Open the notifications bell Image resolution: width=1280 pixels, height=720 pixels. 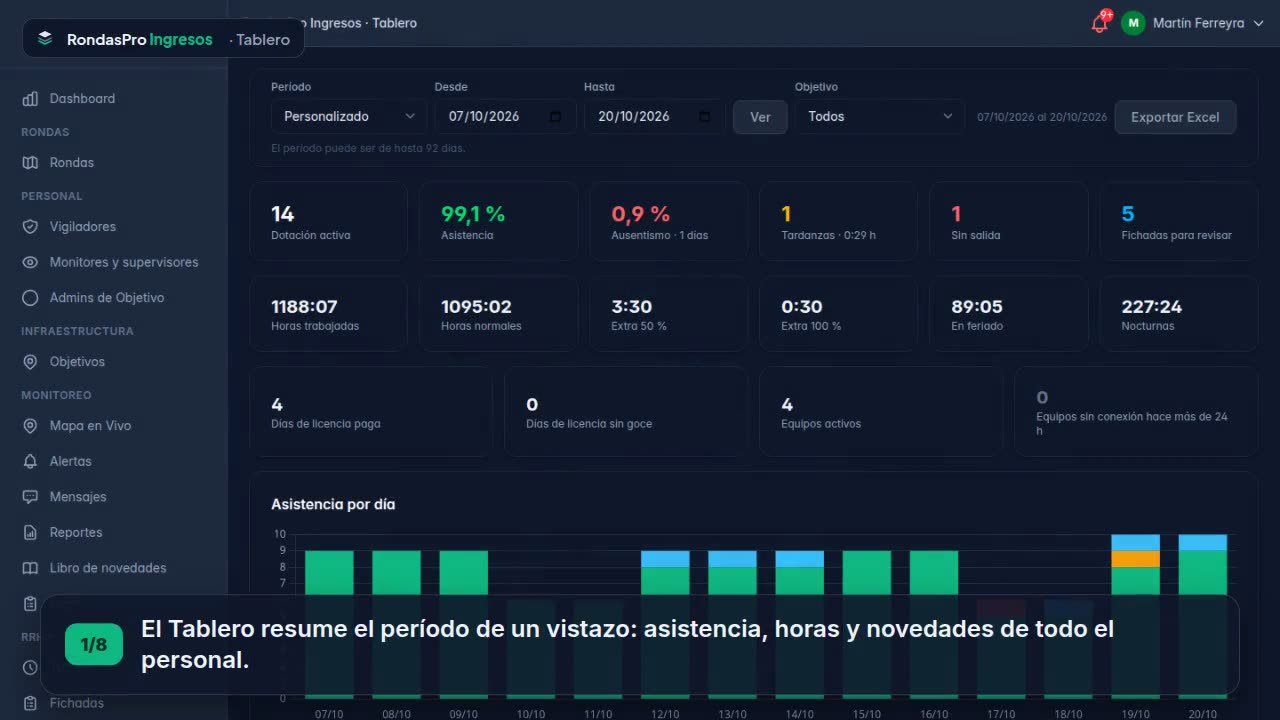[x=1099, y=23]
